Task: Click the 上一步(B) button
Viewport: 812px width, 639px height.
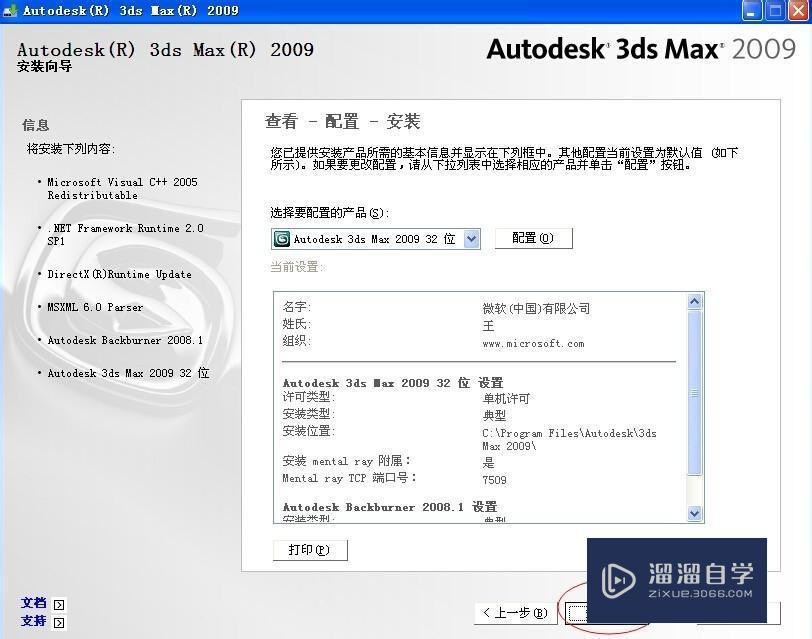Action: coord(513,613)
